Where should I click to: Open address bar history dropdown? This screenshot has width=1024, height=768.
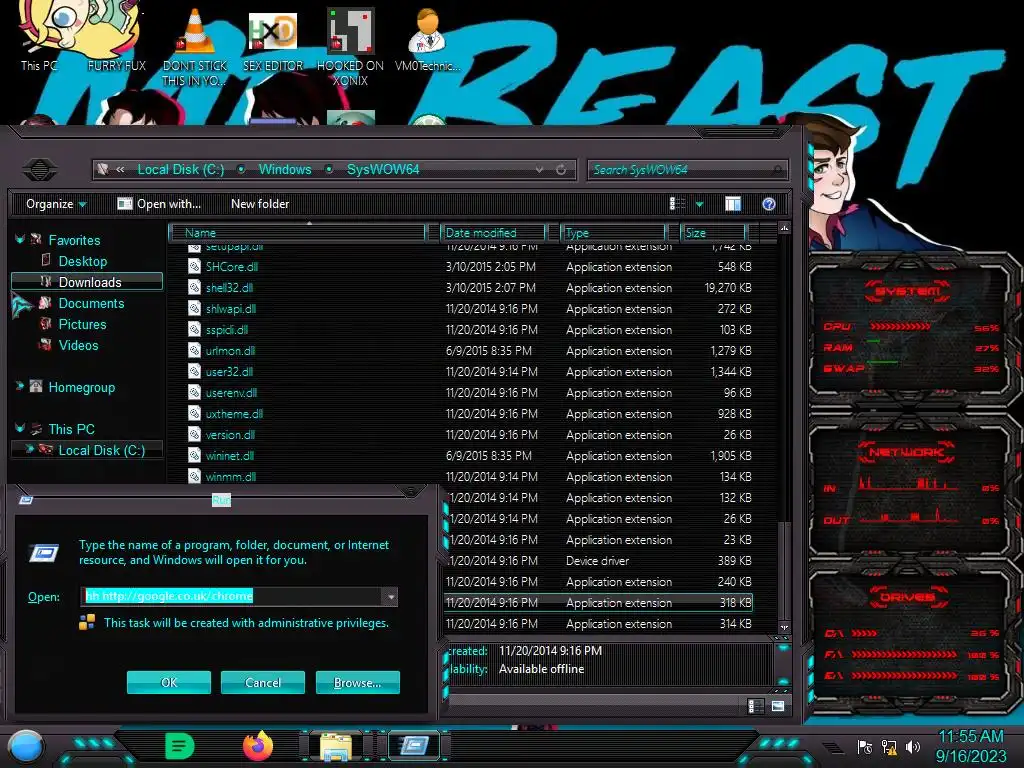point(539,170)
